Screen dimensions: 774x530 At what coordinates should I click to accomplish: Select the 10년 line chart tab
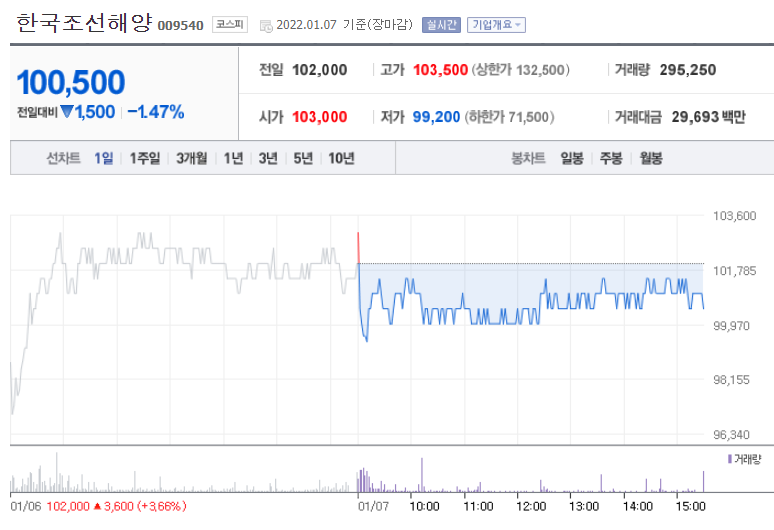pos(341,158)
